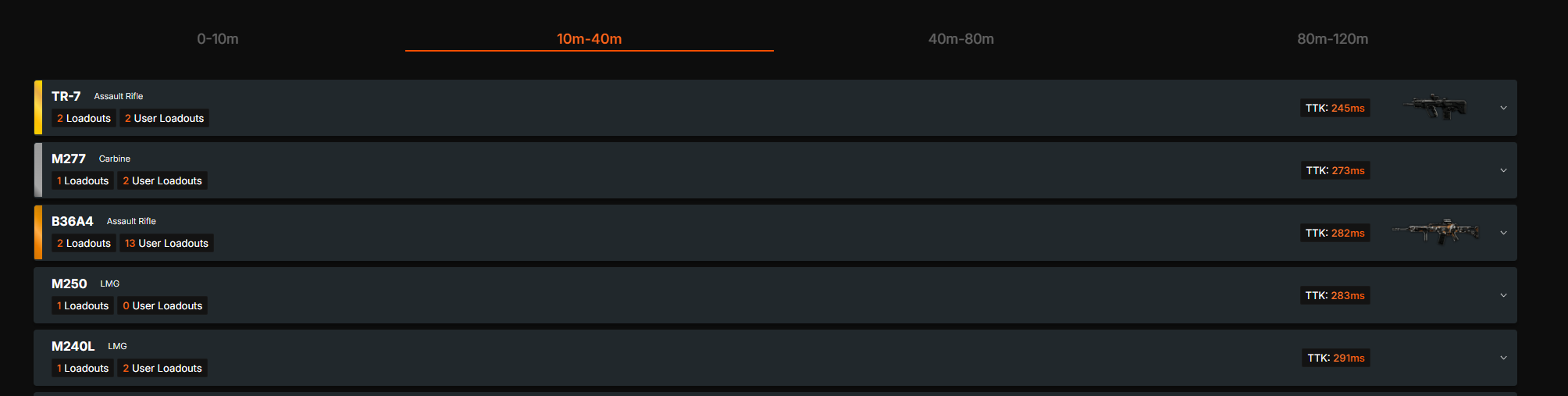Expand the M240L row chevron
Image resolution: width=1568 pixels, height=396 pixels.
click(1503, 358)
